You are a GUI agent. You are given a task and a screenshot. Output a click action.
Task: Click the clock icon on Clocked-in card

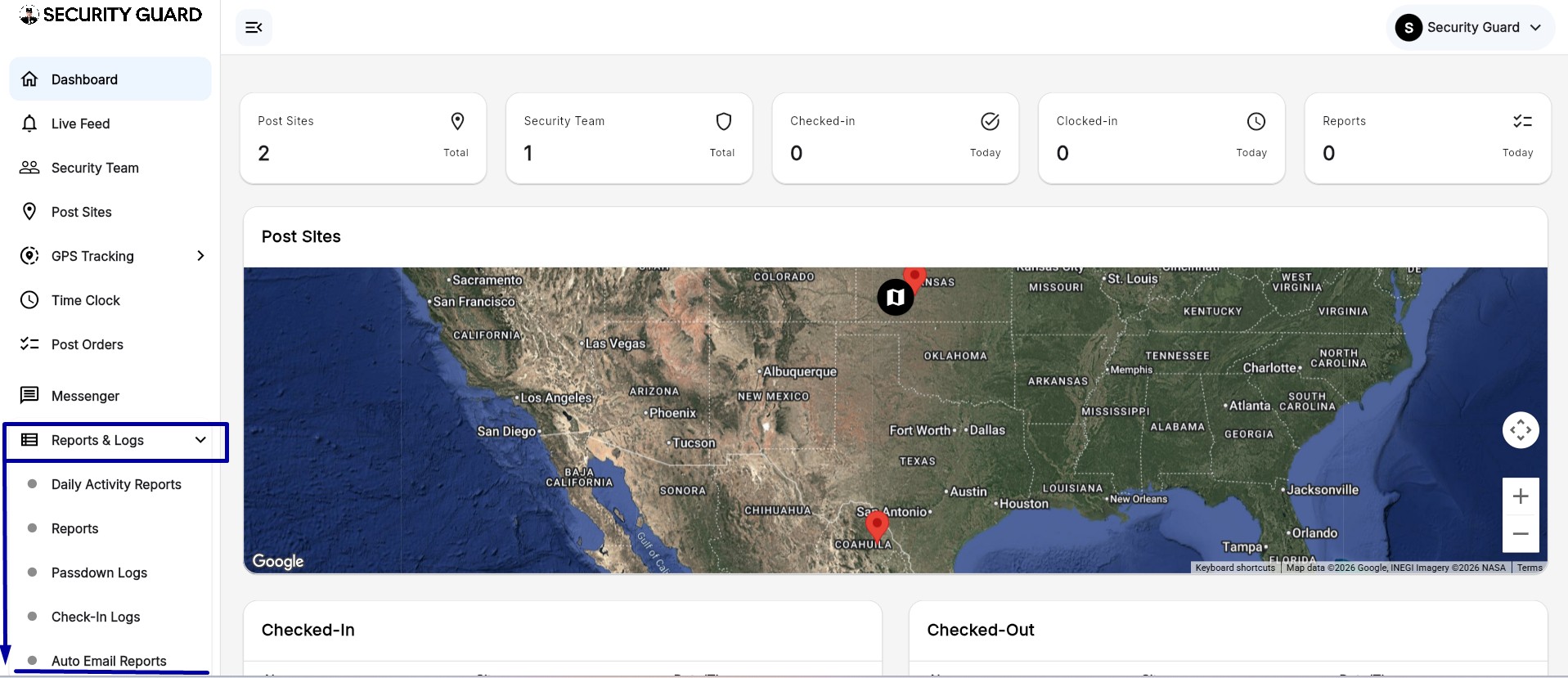coord(1256,122)
